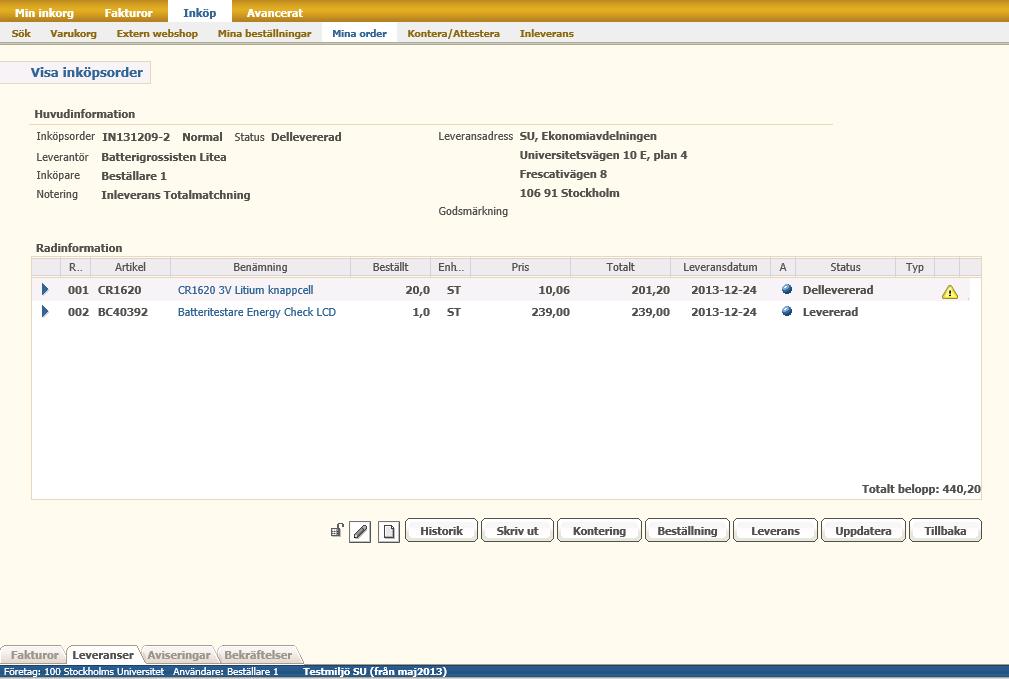The width and height of the screenshot is (1009, 679).
Task: Click the Historik button
Action: pyautogui.click(x=441, y=531)
